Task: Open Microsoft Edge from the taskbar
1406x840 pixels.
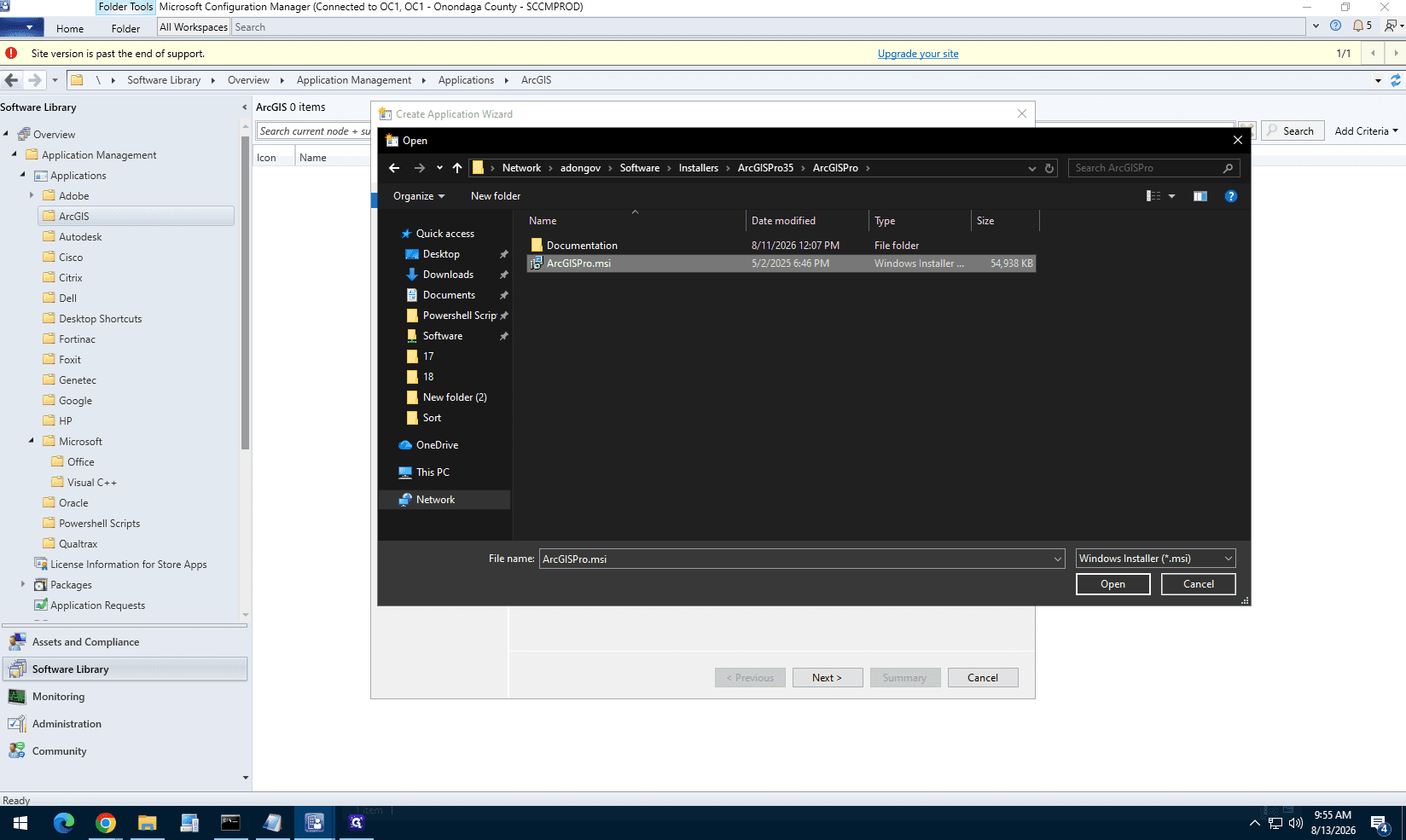Action: coord(64,823)
